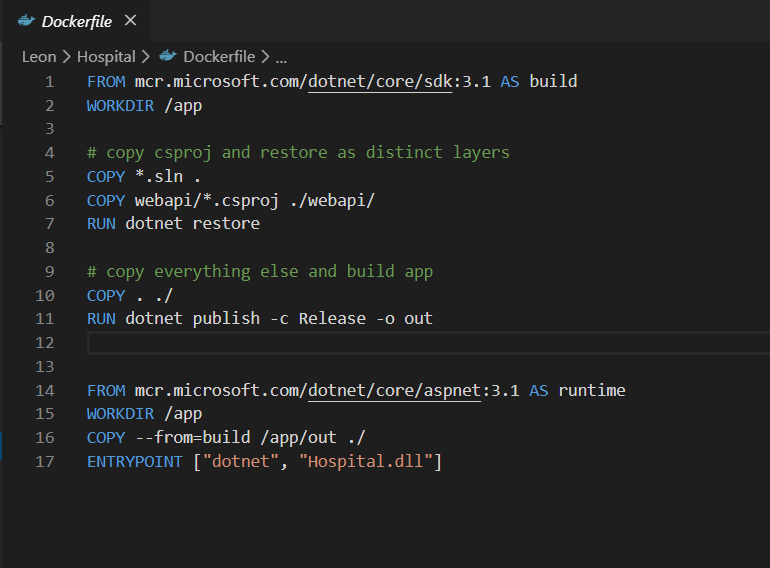
Task: Click the 'RUN dotnet restore' line
Action: click(173, 224)
